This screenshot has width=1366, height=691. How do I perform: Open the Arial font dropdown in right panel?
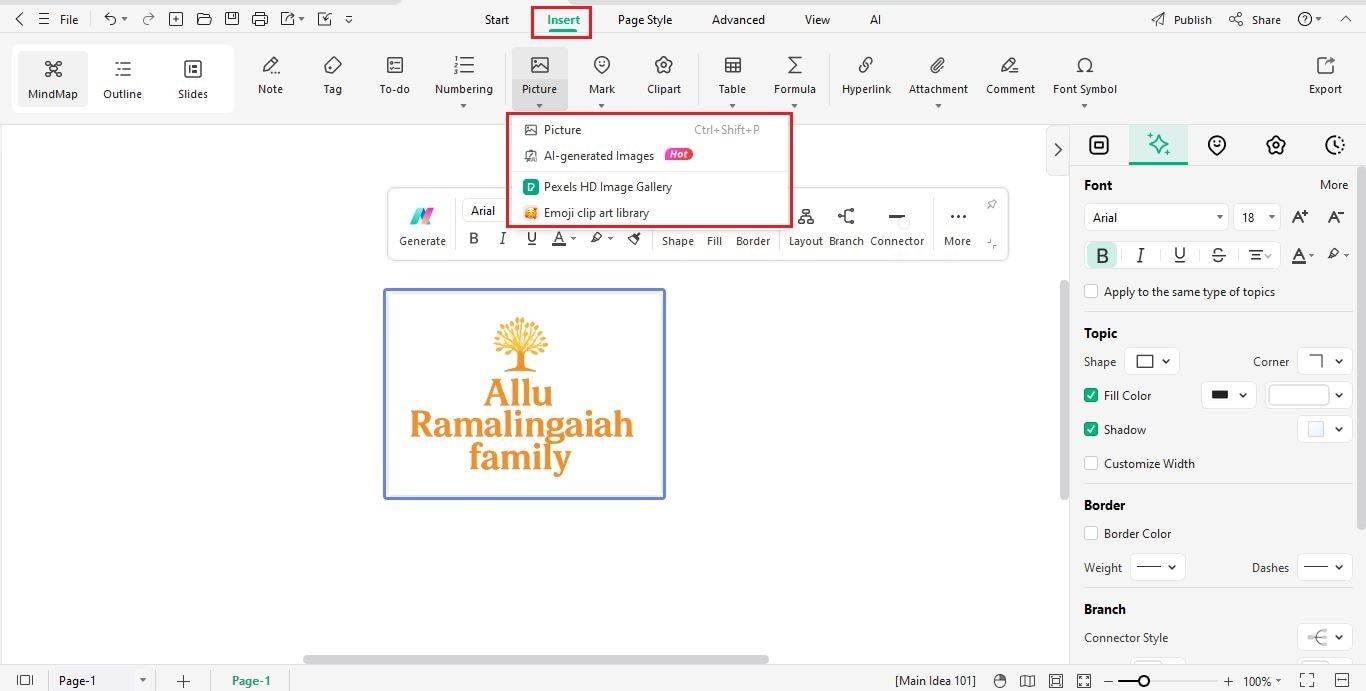(x=1156, y=217)
